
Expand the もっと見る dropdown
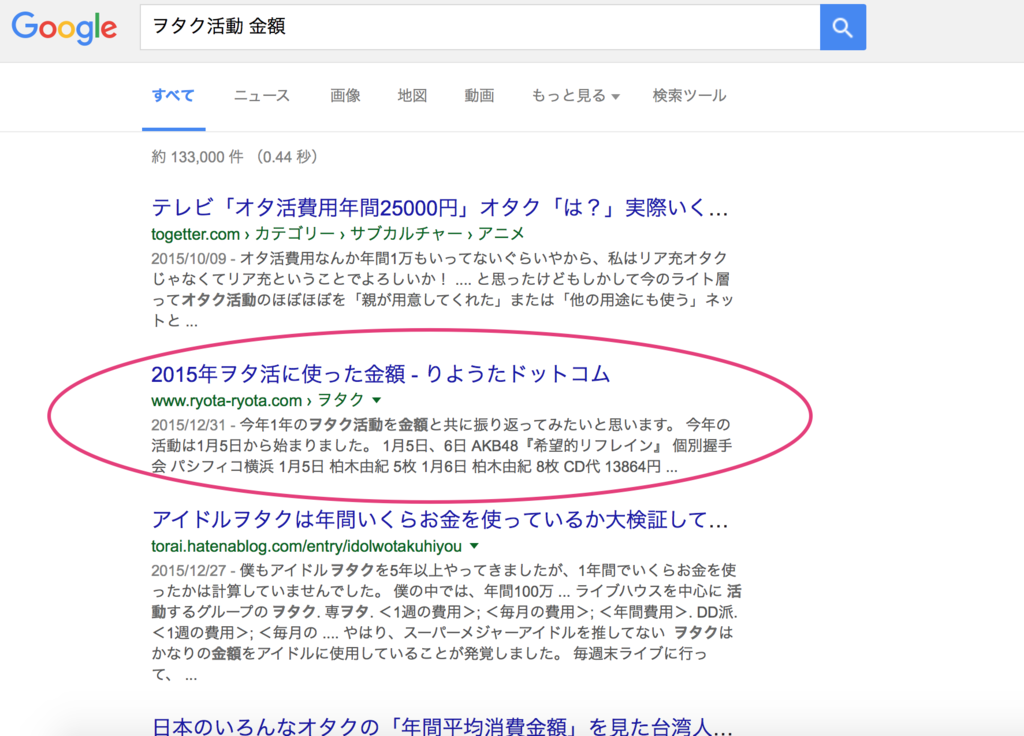575,96
